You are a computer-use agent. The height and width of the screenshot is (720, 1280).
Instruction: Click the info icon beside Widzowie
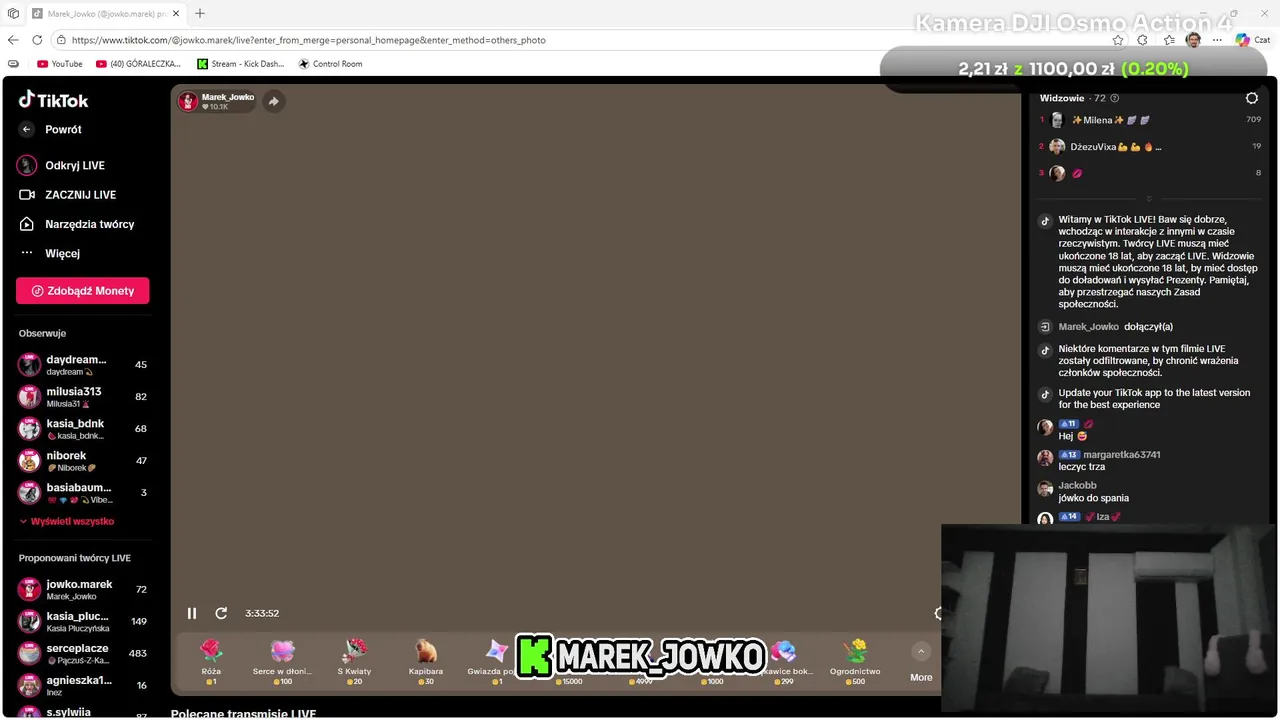point(1115,98)
